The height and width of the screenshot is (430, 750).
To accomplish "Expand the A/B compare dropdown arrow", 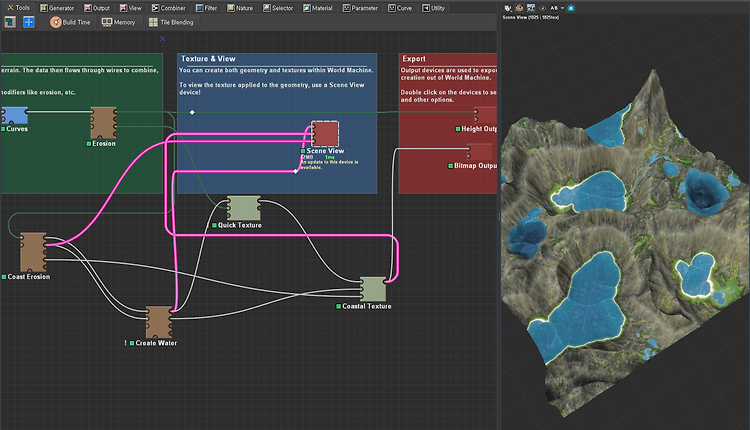I will 562,8.
